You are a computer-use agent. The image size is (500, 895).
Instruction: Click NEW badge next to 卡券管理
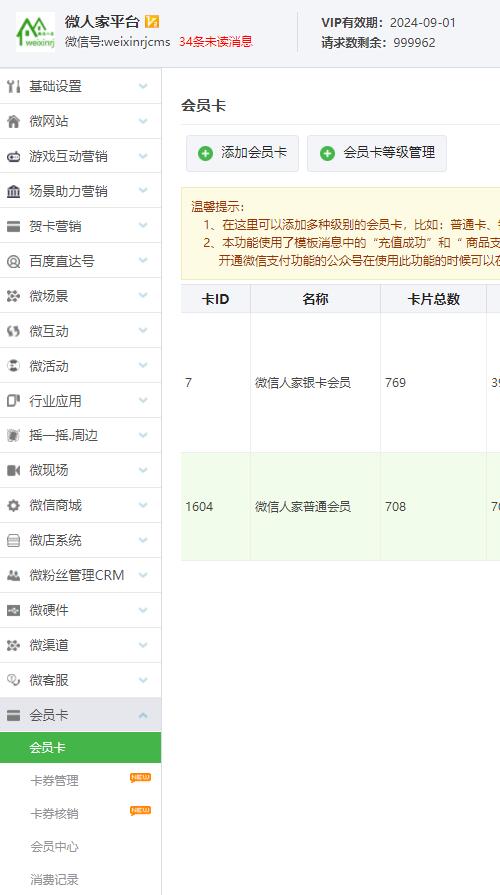click(x=140, y=778)
